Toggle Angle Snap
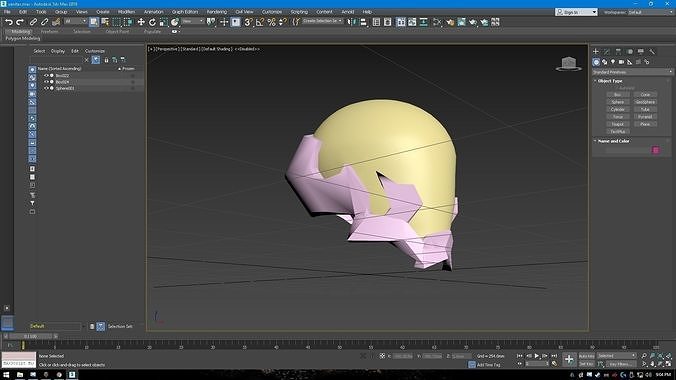The height and width of the screenshot is (380, 676). click(x=260, y=22)
